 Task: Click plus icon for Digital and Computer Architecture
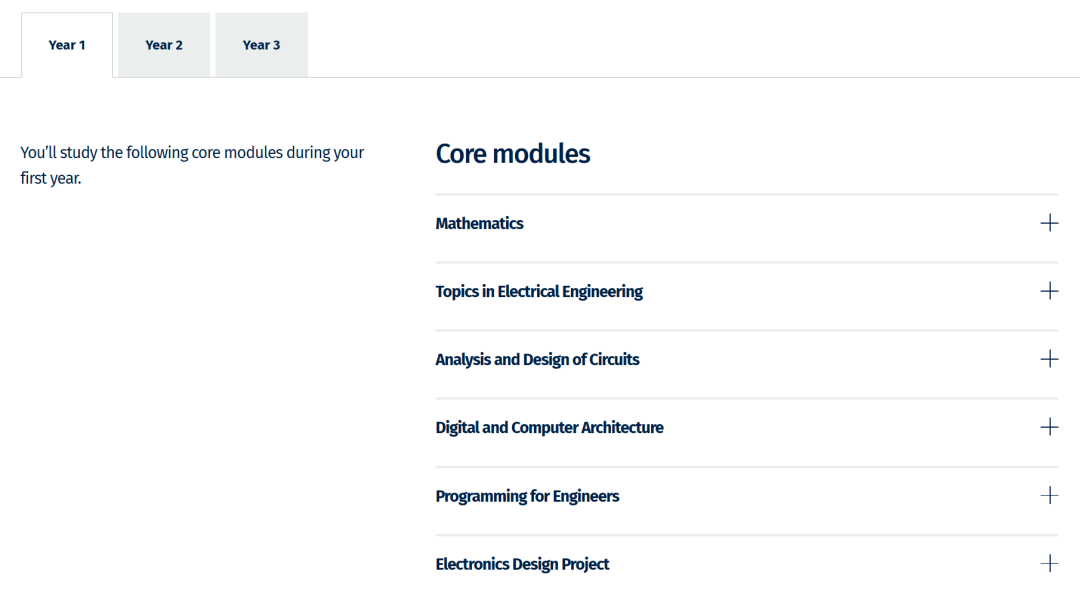pos(1049,427)
